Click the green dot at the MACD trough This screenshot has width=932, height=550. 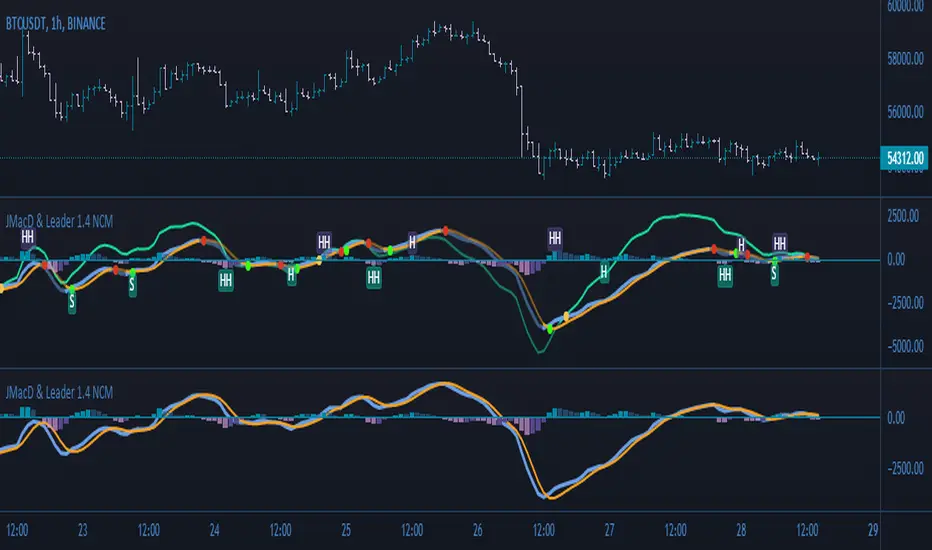click(x=548, y=328)
